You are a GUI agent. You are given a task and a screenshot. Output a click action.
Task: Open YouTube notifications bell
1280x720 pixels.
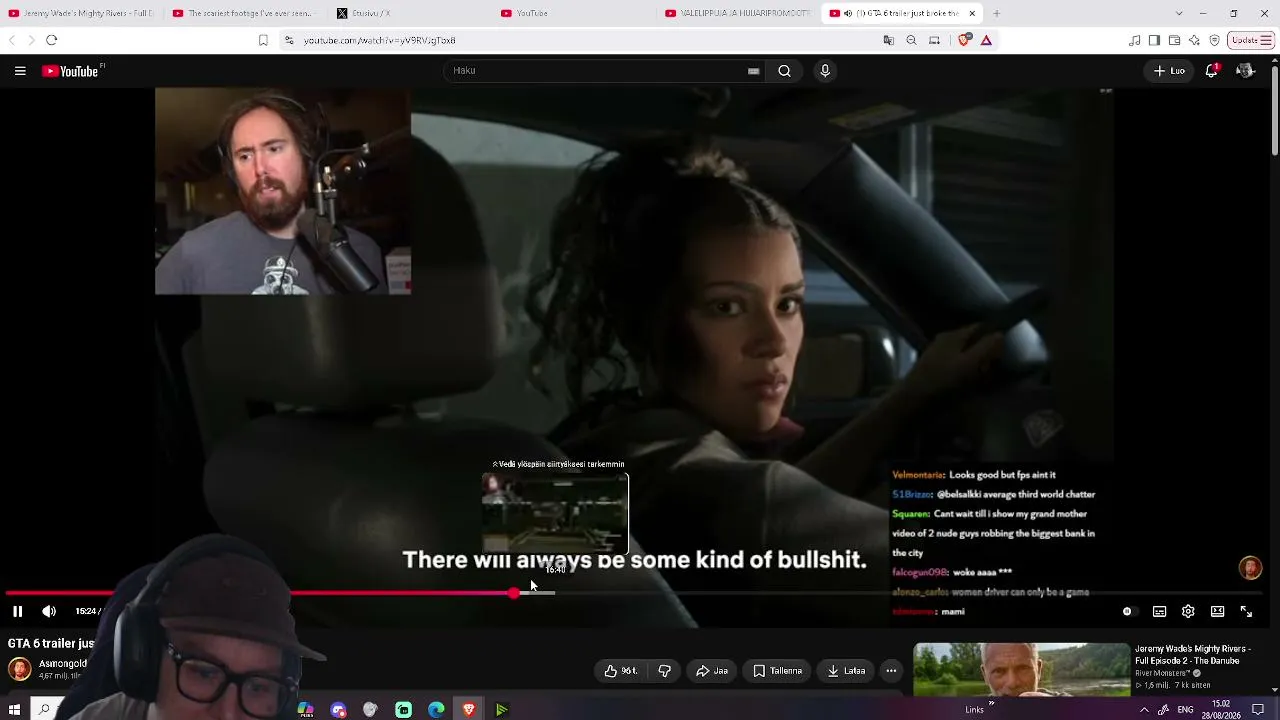tap(1211, 71)
